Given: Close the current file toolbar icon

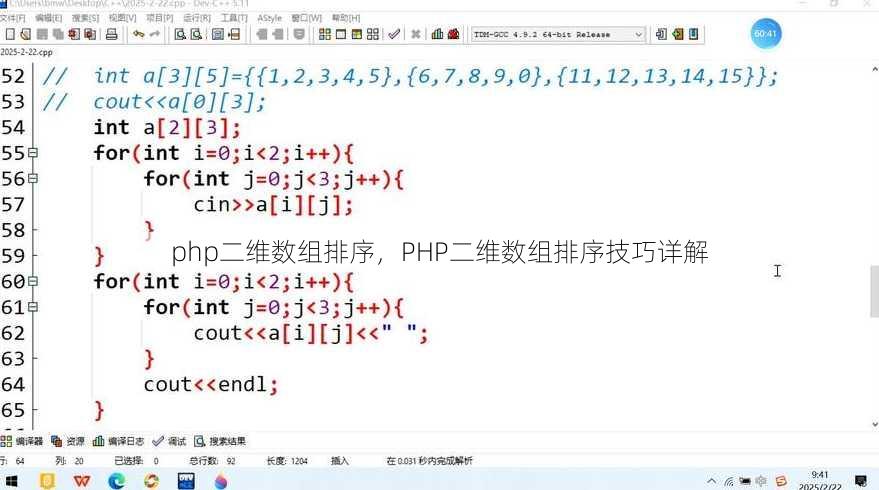Looking at the screenshot, I should [74, 34].
